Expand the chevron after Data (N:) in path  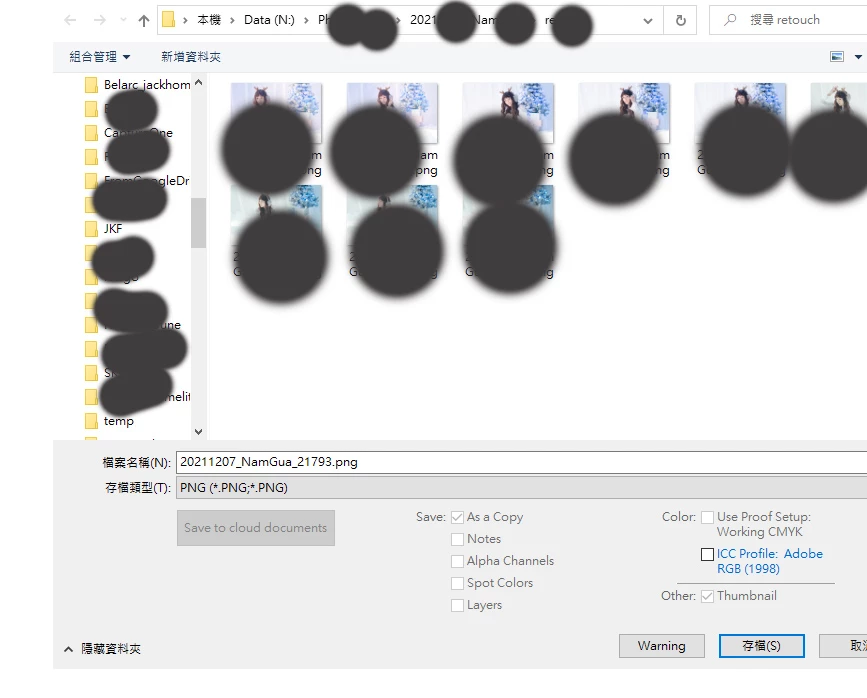pyautogui.click(x=306, y=20)
